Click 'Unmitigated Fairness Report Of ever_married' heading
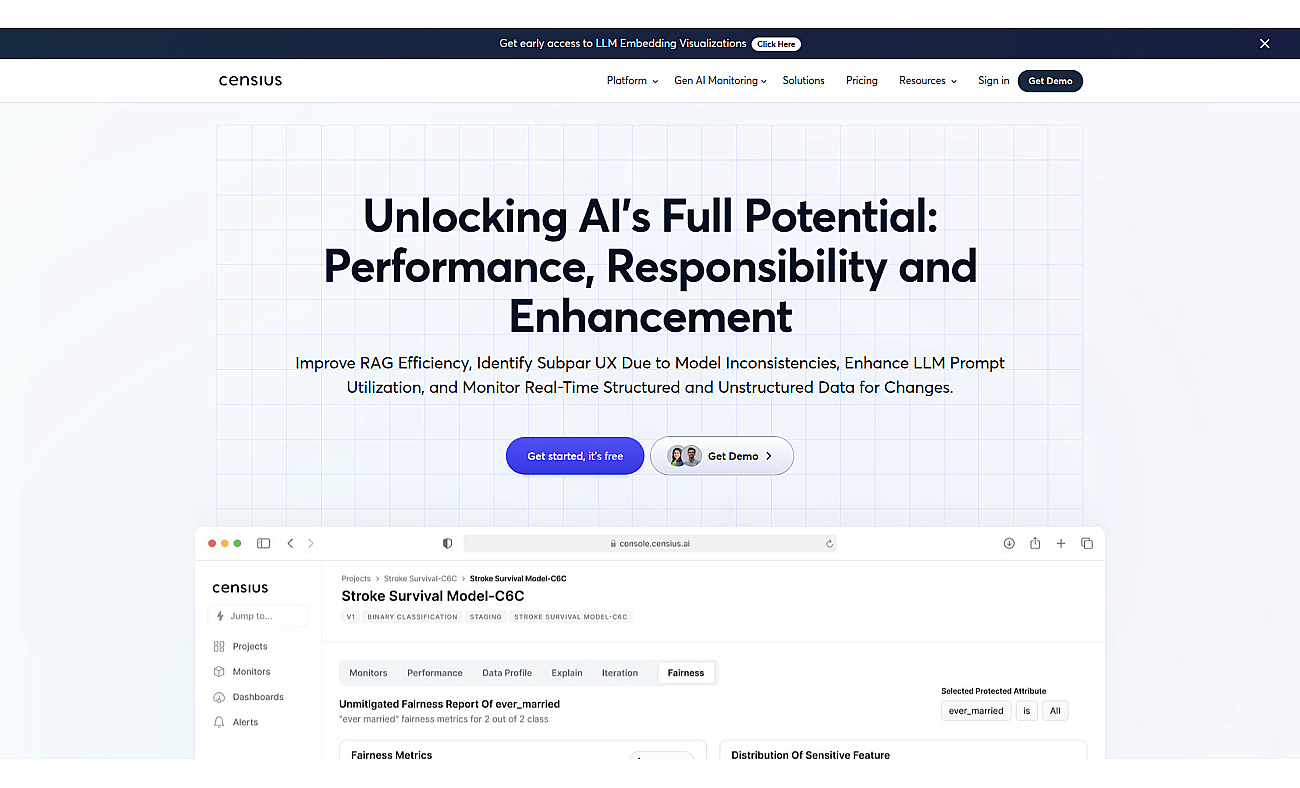 [449, 704]
